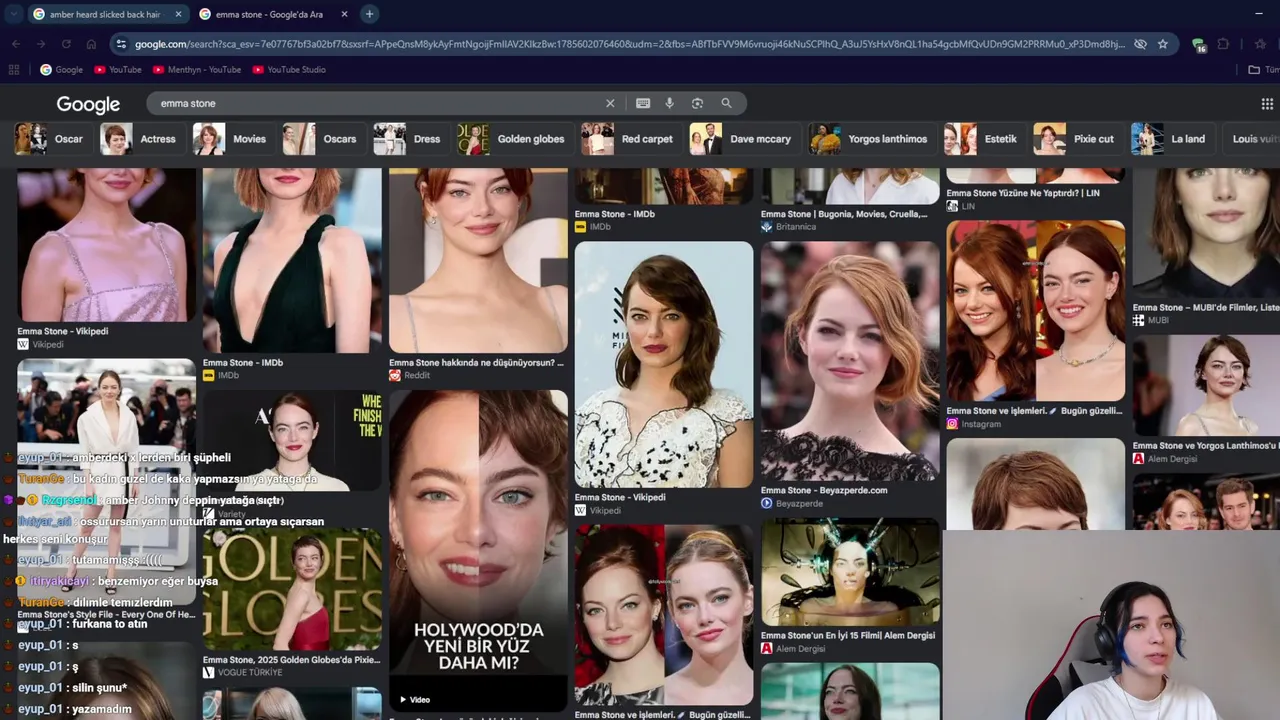Open the browser home page
The height and width of the screenshot is (720, 1280).
[x=91, y=44]
